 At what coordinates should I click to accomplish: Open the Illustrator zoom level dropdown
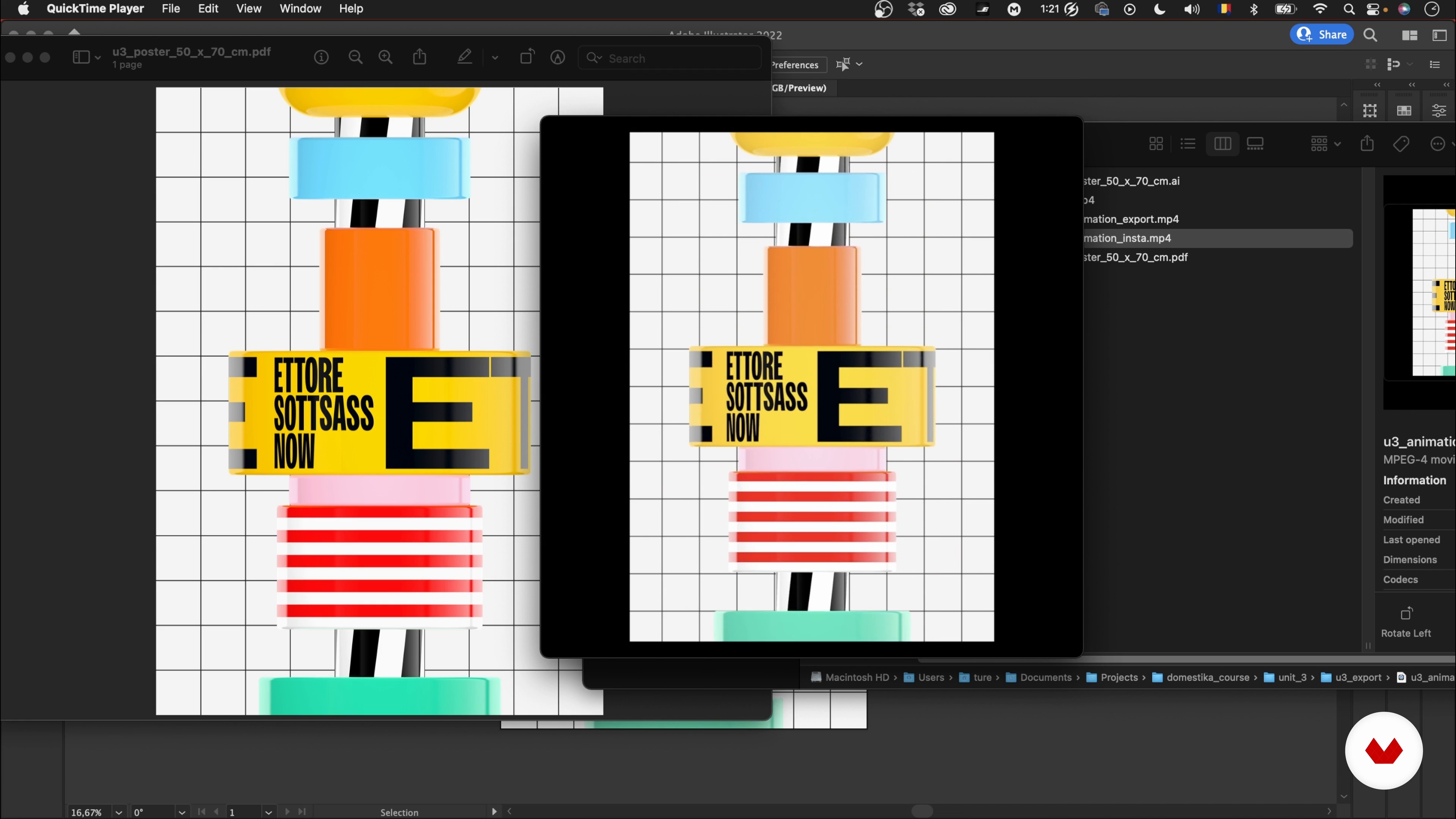(118, 812)
